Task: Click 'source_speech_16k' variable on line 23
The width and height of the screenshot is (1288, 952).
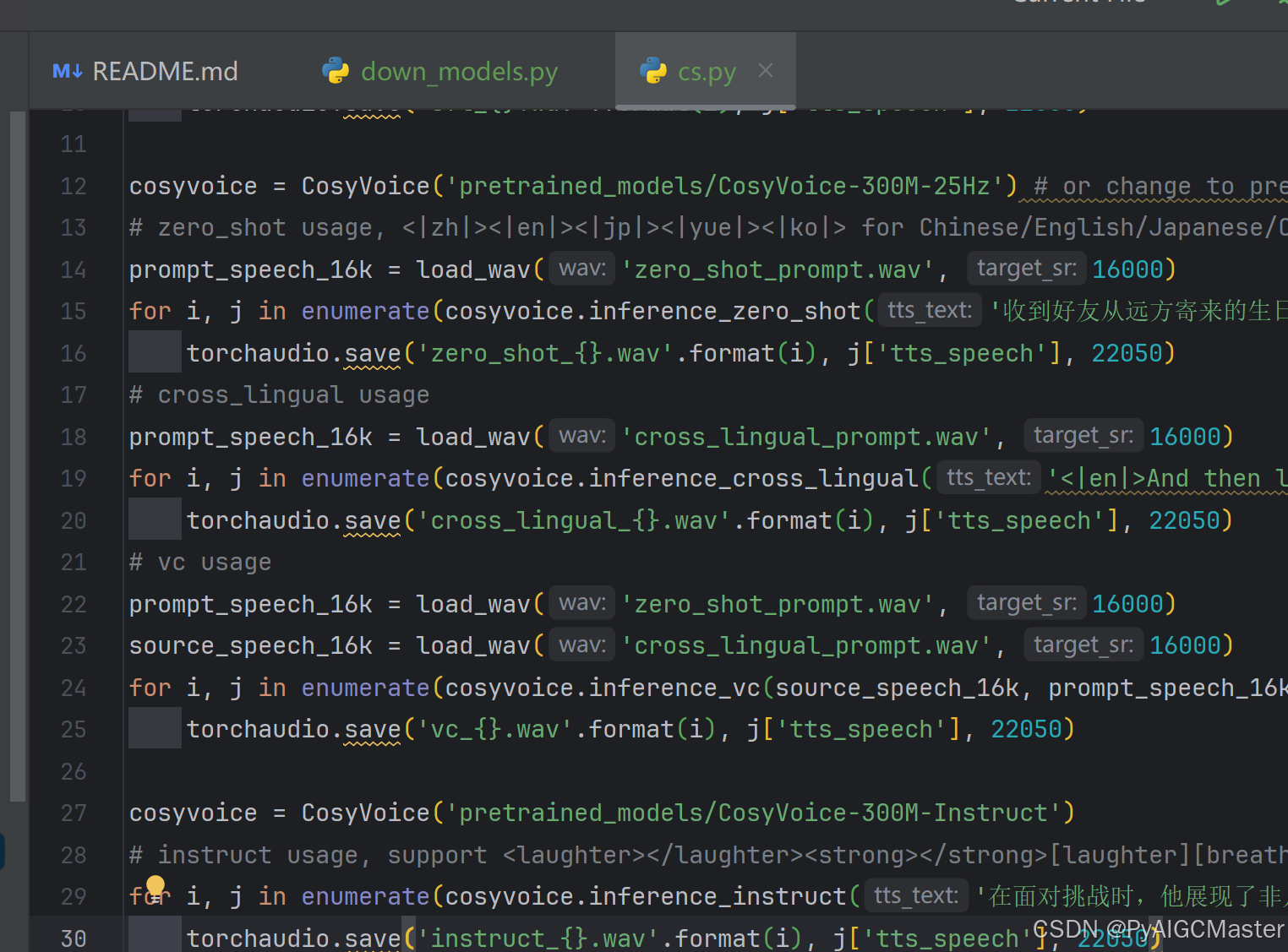Action: pyautogui.click(x=251, y=645)
